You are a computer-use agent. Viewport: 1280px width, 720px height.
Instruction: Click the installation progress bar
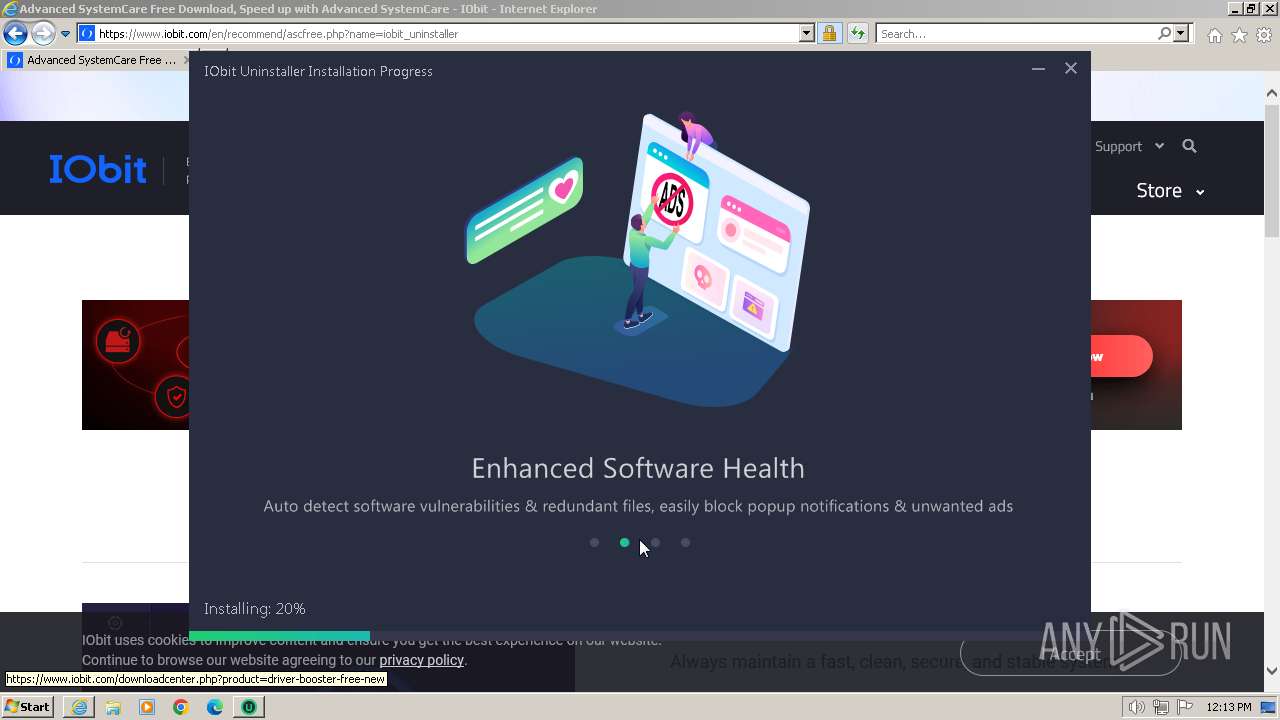pos(640,636)
